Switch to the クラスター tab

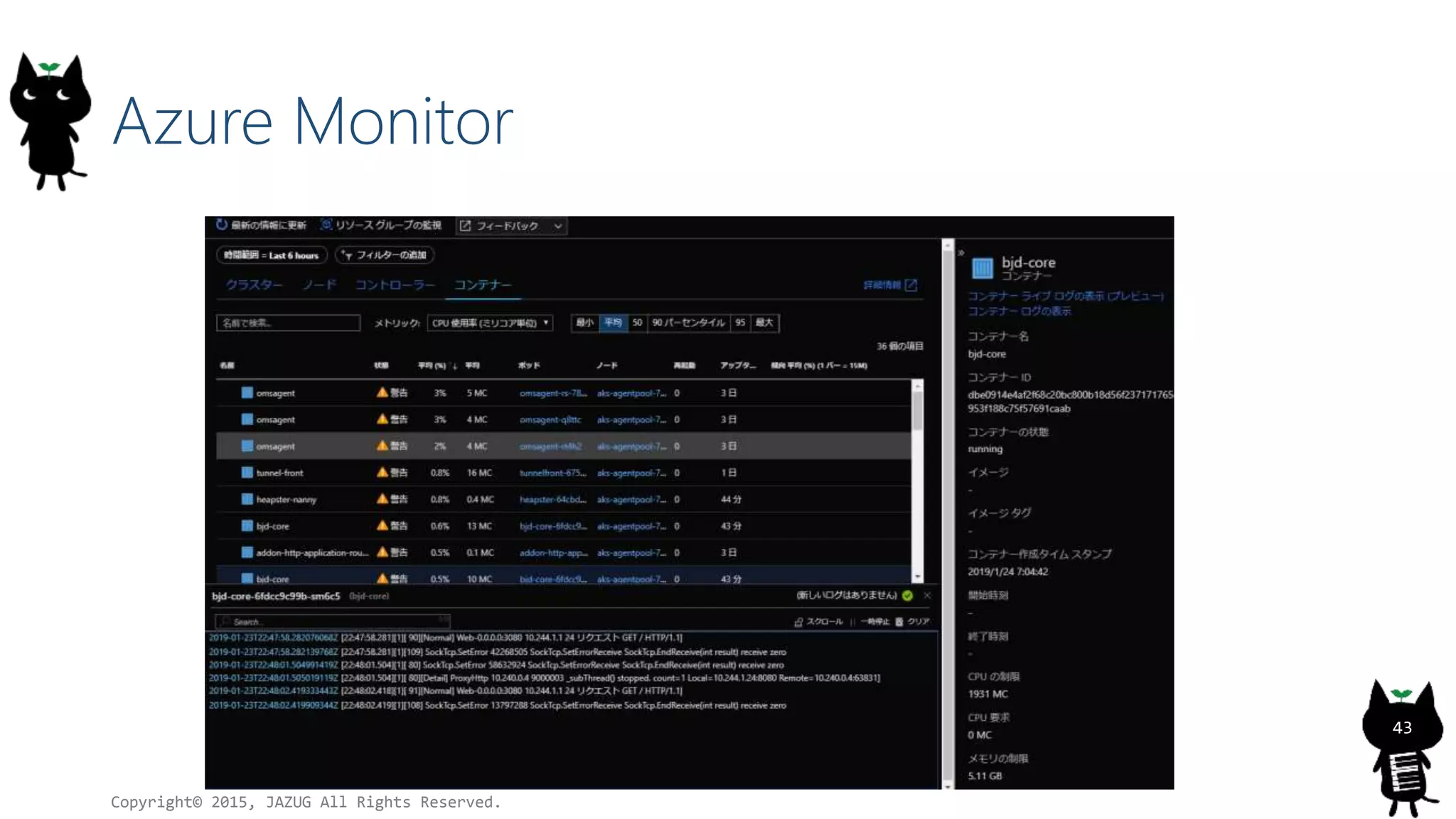pyautogui.click(x=254, y=285)
